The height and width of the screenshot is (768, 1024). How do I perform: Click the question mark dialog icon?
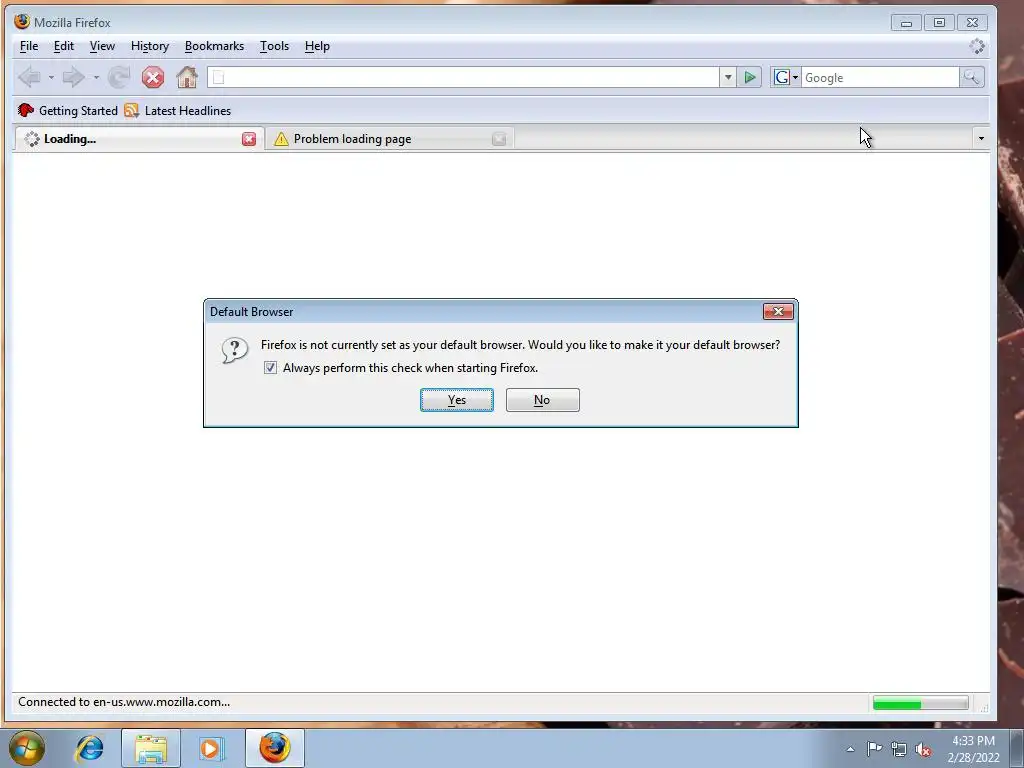(x=234, y=351)
